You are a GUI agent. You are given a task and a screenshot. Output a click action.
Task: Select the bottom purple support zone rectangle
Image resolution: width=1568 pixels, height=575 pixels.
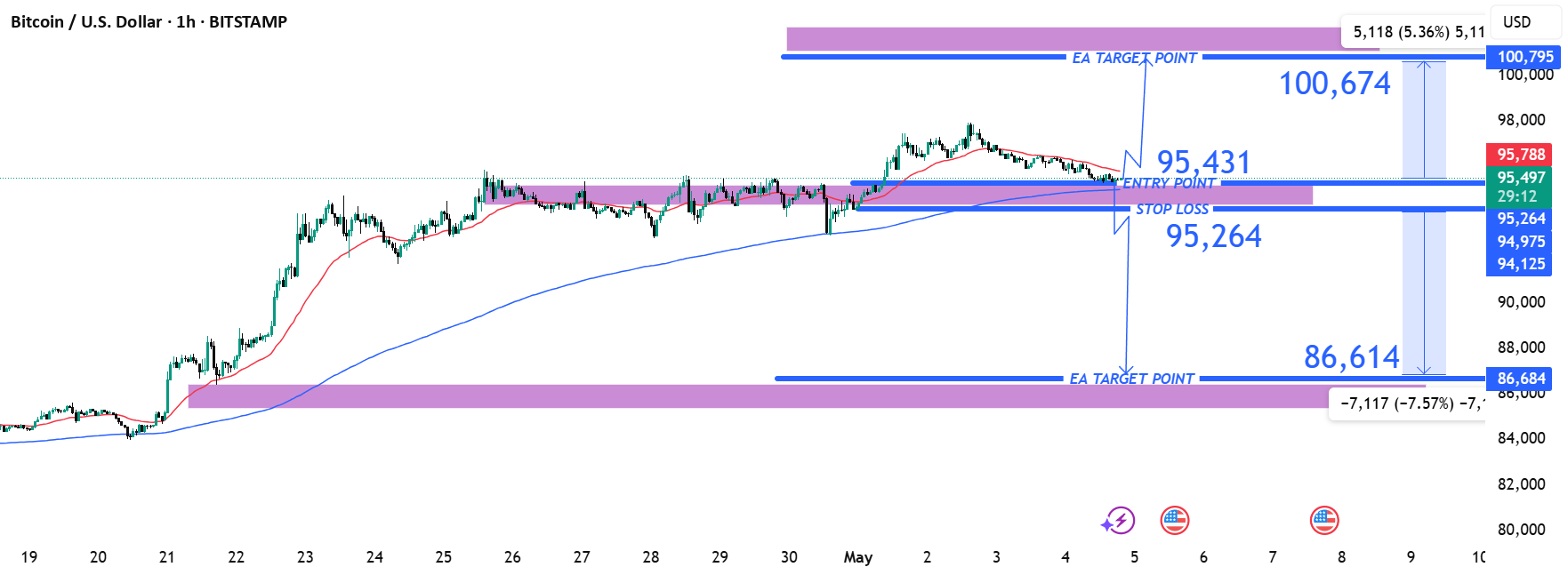807,396
